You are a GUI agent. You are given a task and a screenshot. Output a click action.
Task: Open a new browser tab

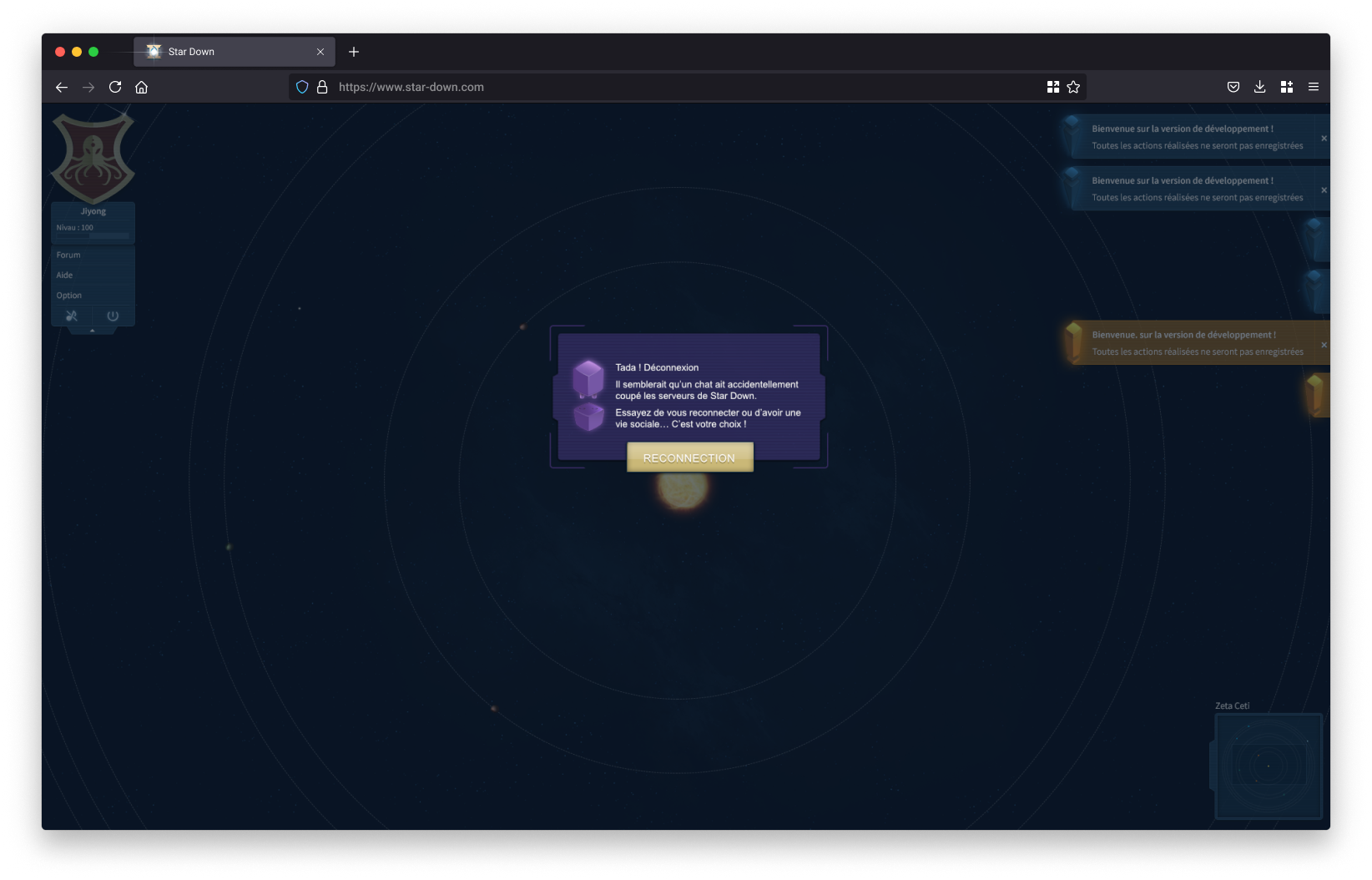pos(354,52)
